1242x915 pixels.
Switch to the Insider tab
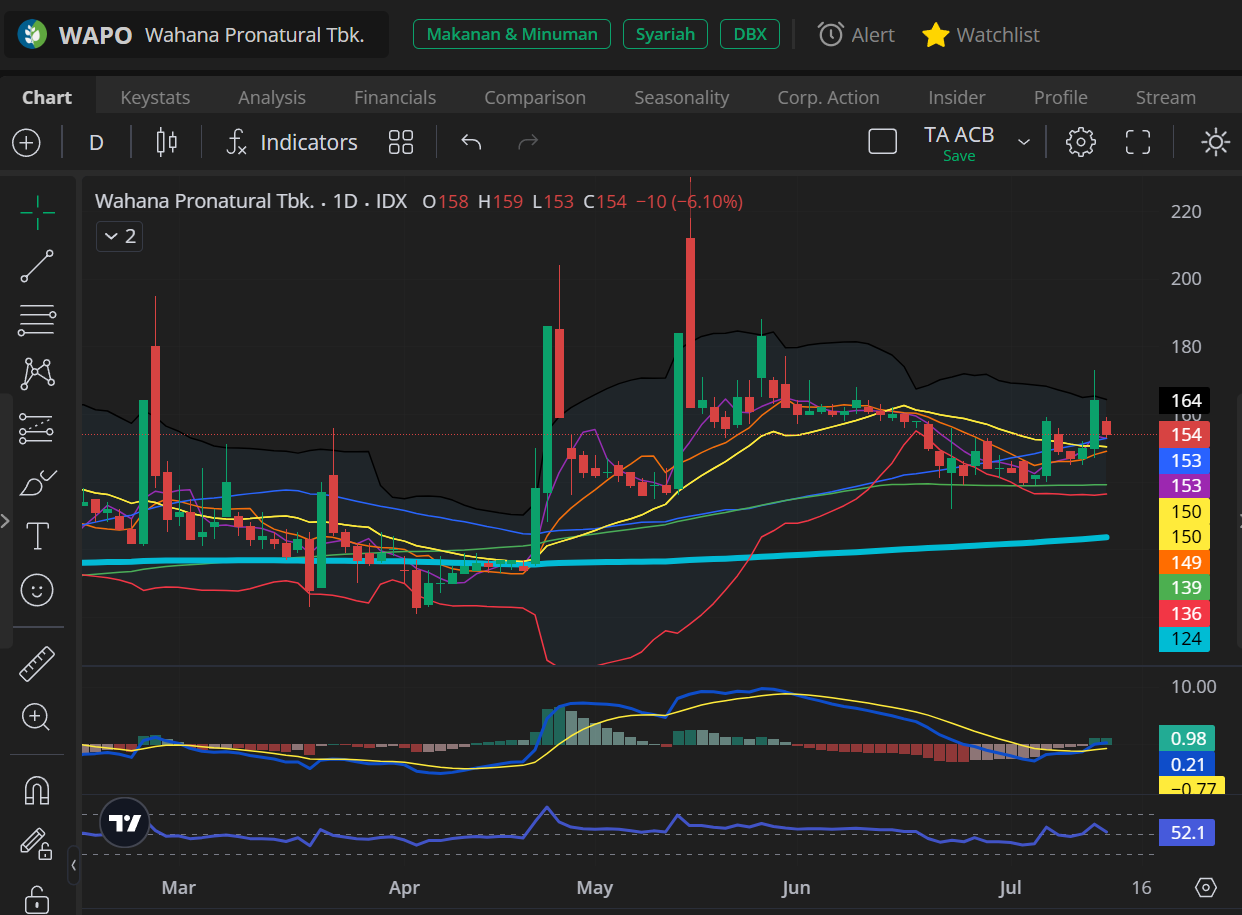pyautogui.click(x=957, y=97)
